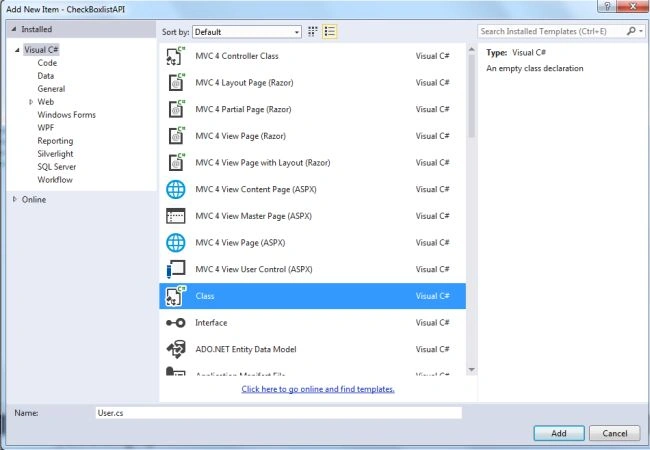This screenshot has height=450, width=650.
Task: Select the Reporting category
Action: pos(55,141)
